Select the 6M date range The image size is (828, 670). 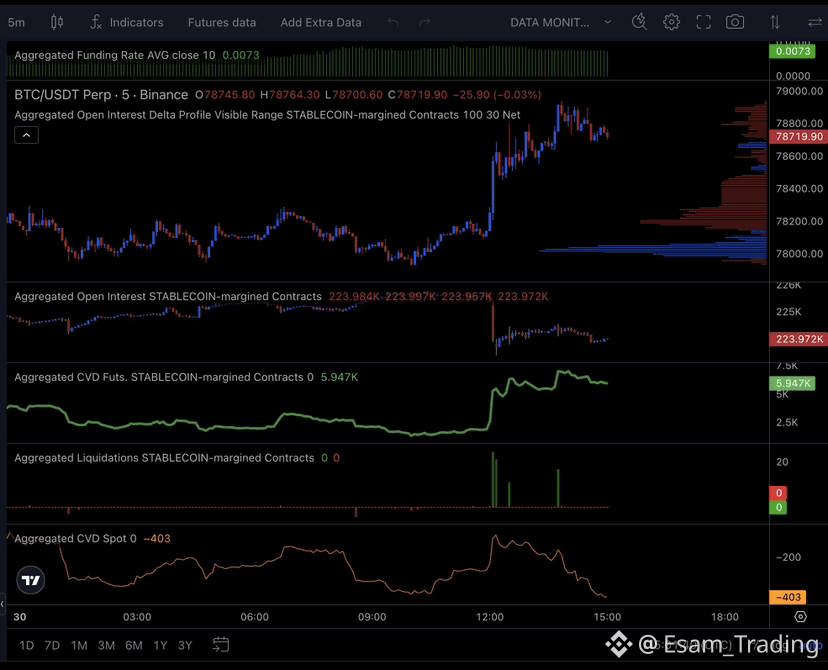coord(134,645)
